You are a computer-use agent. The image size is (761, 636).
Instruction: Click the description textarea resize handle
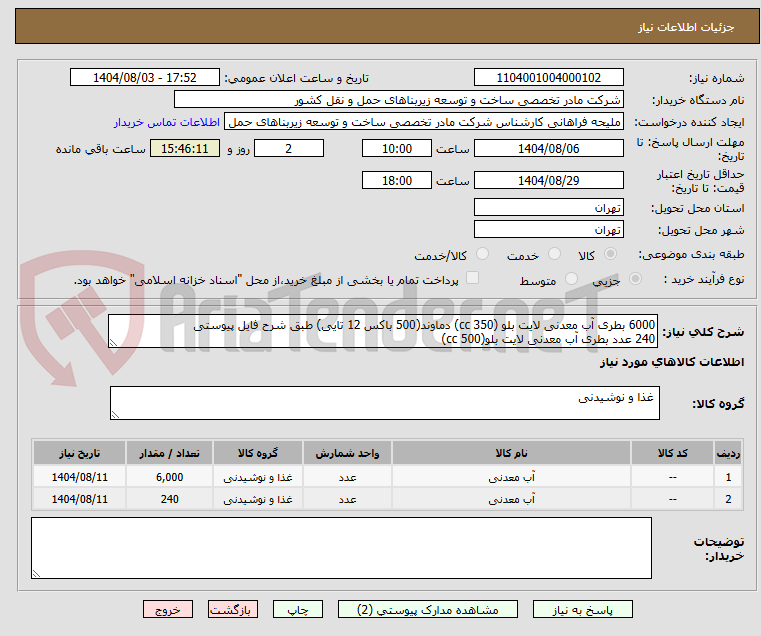113,343
